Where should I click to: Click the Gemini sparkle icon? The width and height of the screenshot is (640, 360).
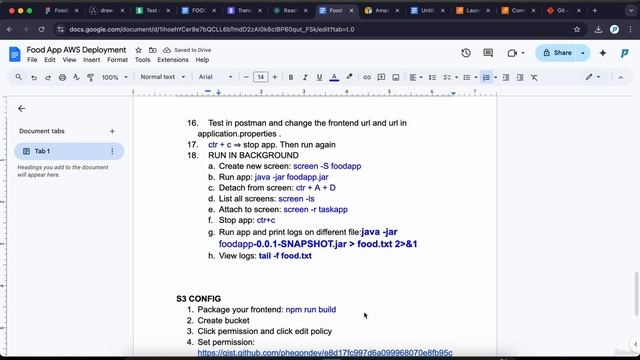pyautogui.click(x=602, y=53)
